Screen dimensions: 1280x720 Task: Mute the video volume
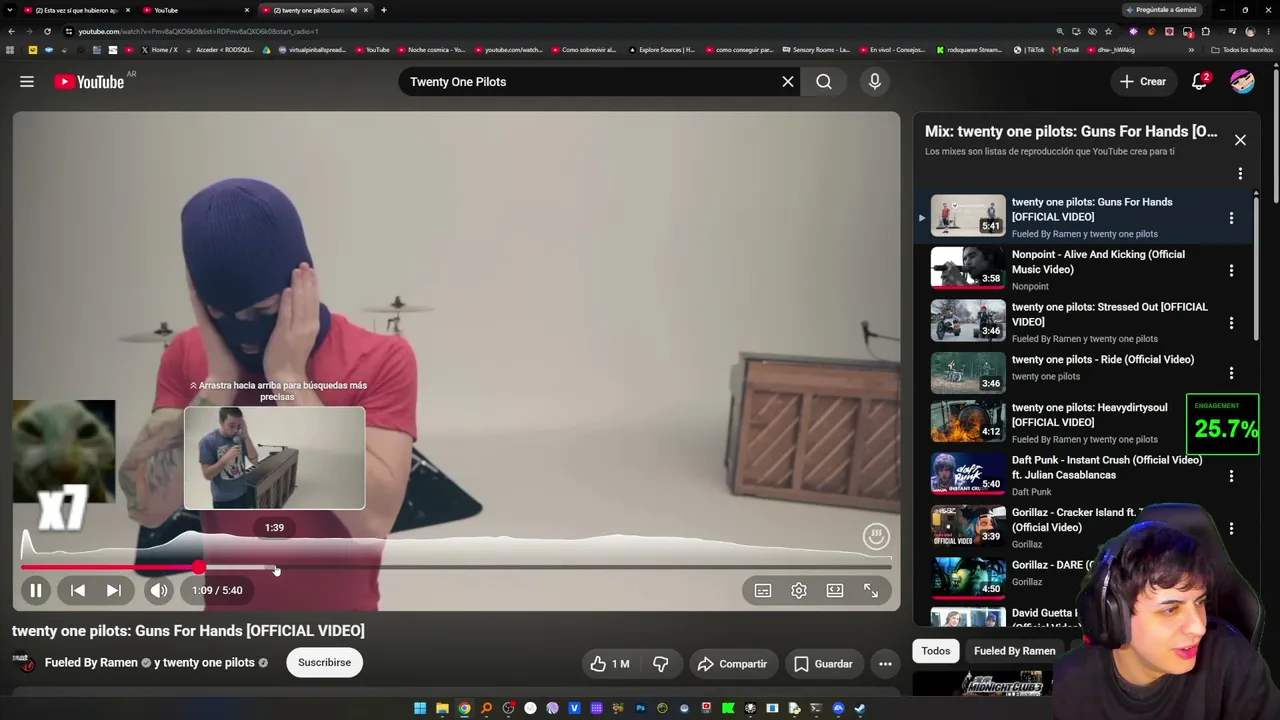pyautogui.click(x=159, y=590)
